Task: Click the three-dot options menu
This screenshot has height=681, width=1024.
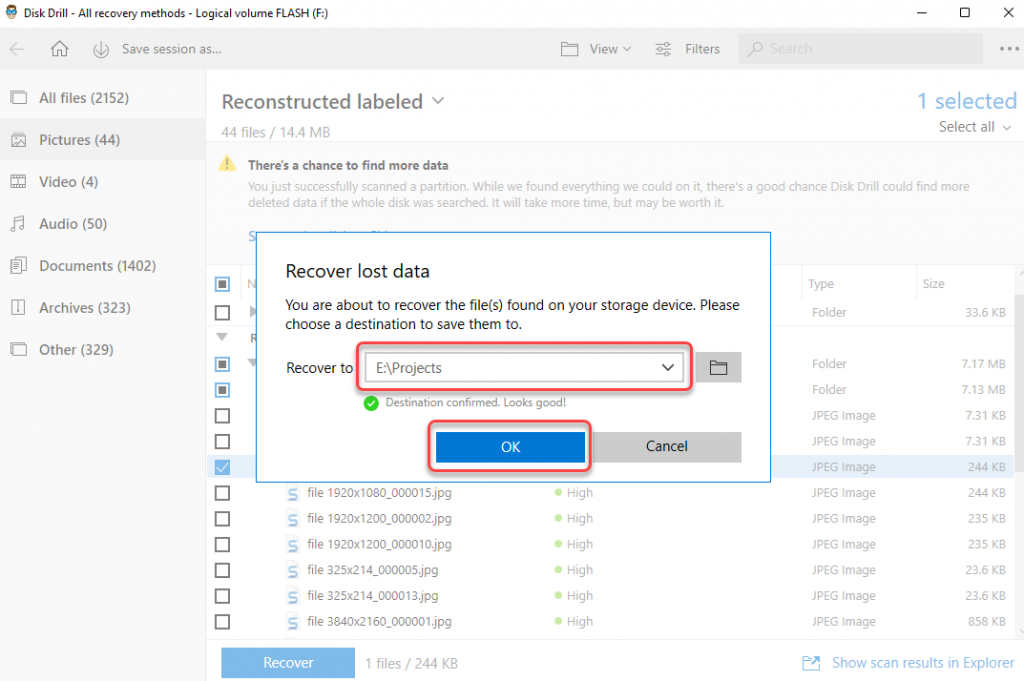Action: (1005, 48)
